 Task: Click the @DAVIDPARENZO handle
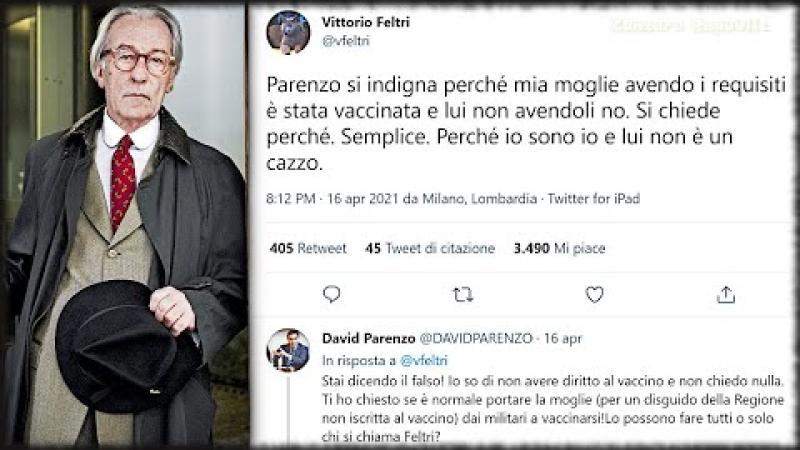[476, 338]
